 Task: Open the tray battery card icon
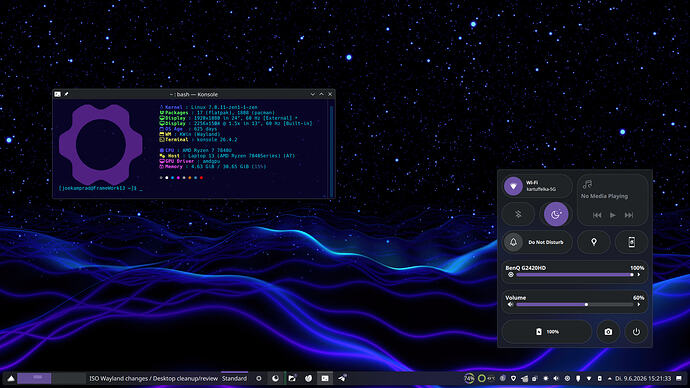[599, 378]
